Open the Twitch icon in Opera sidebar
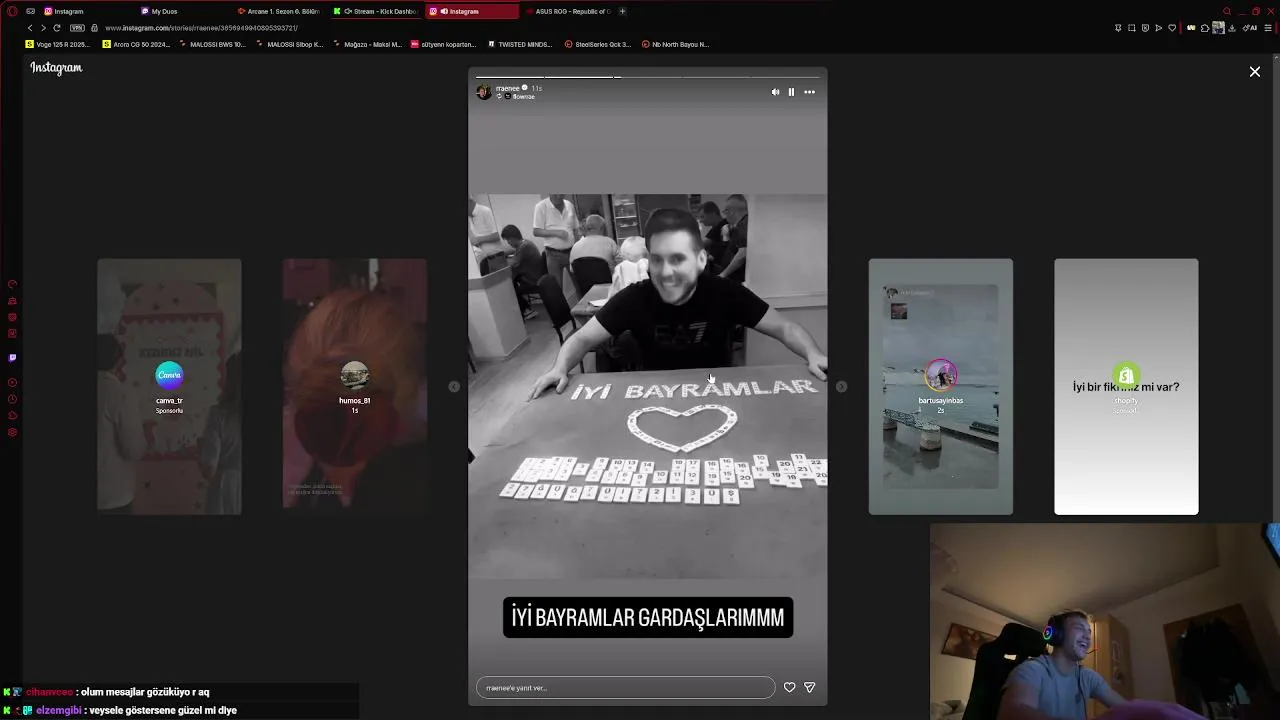This screenshot has width=1280, height=720. click(12, 357)
